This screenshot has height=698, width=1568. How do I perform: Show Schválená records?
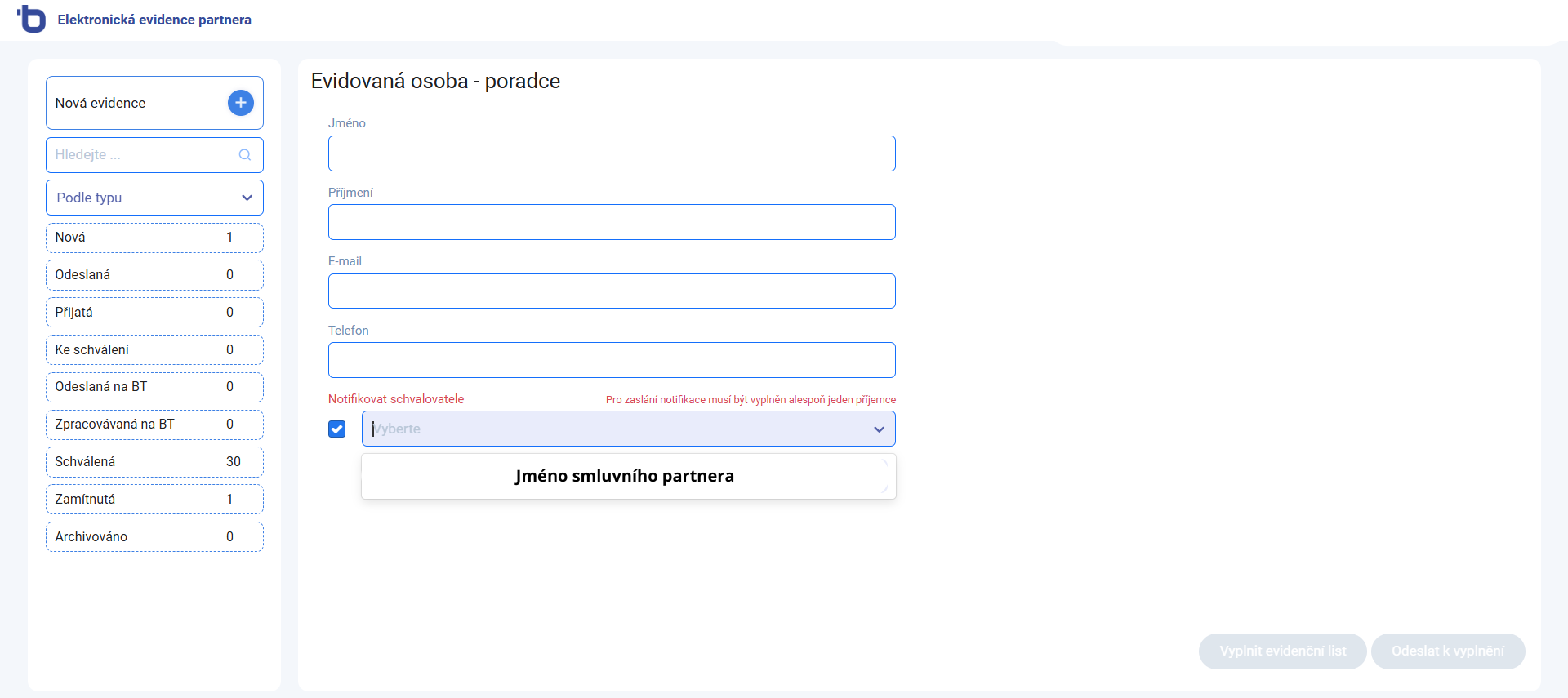[154, 462]
